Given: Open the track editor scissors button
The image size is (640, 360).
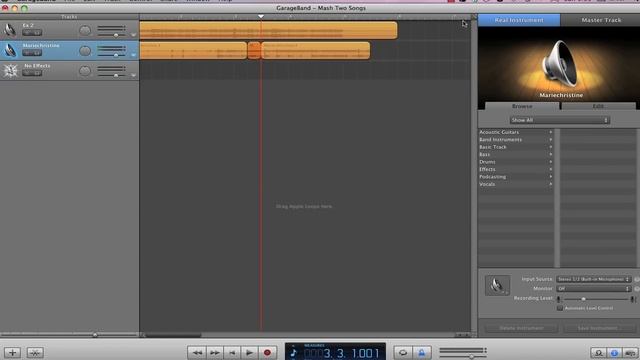Looking at the screenshot, I should [35, 353].
